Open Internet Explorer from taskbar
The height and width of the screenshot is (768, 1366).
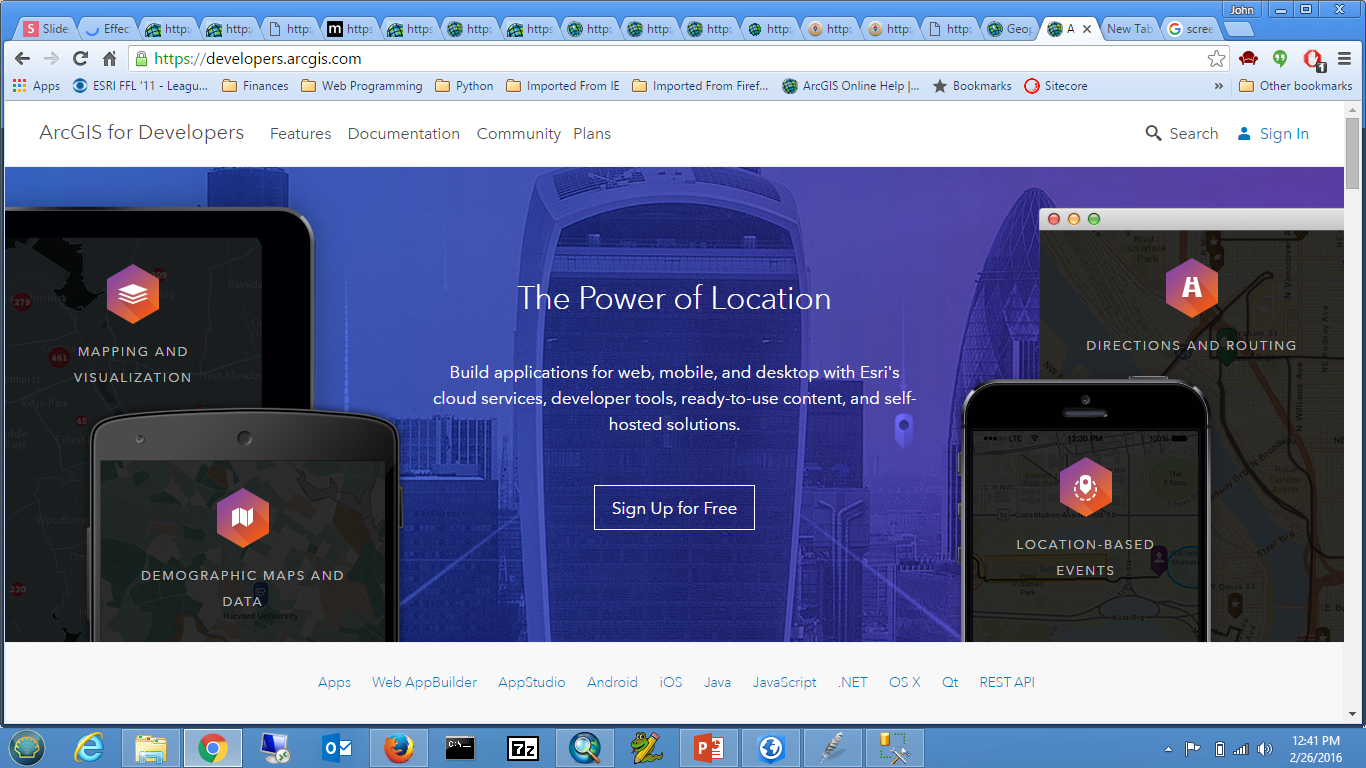90,747
